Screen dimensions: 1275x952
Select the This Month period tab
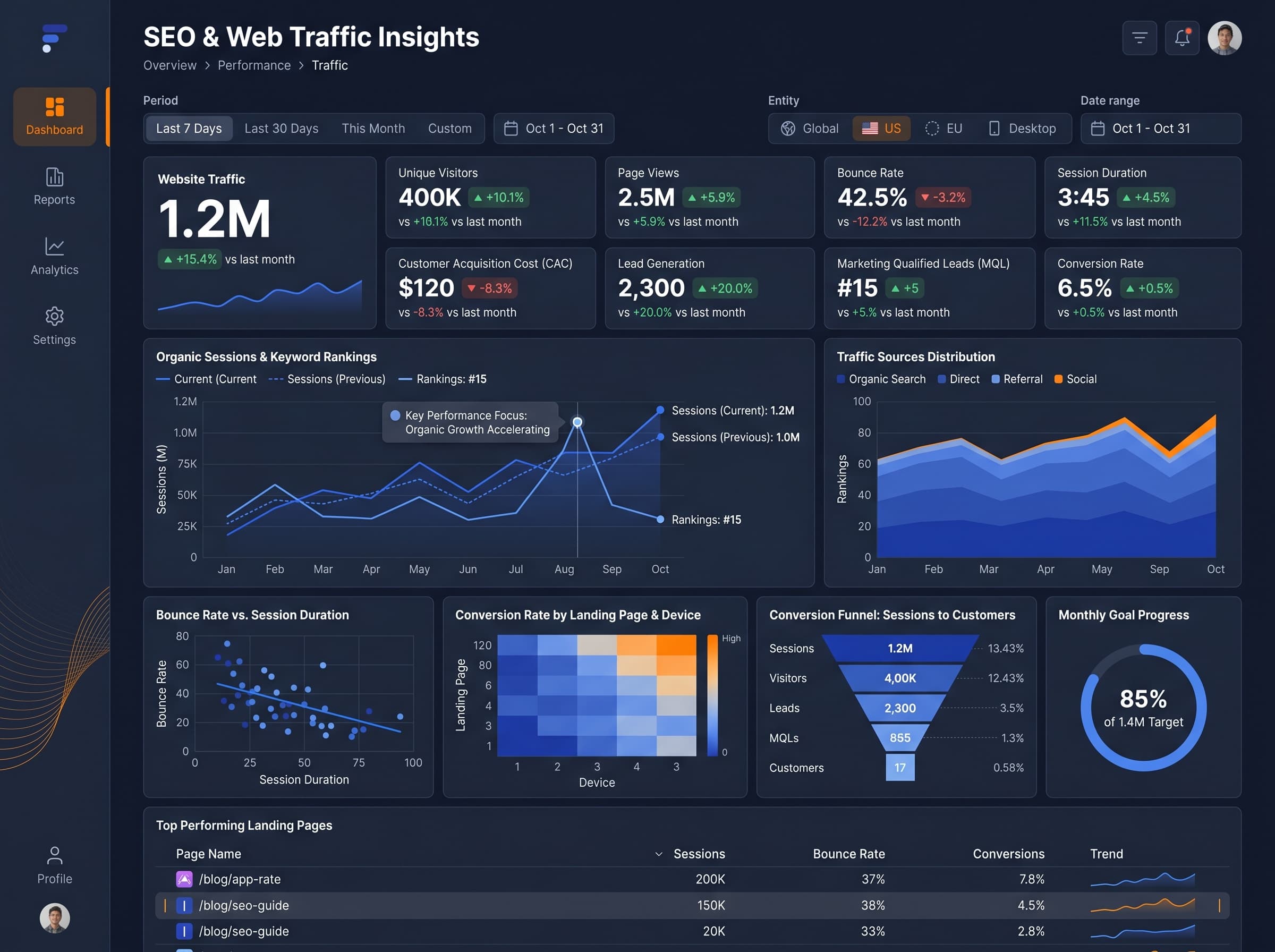coord(373,129)
